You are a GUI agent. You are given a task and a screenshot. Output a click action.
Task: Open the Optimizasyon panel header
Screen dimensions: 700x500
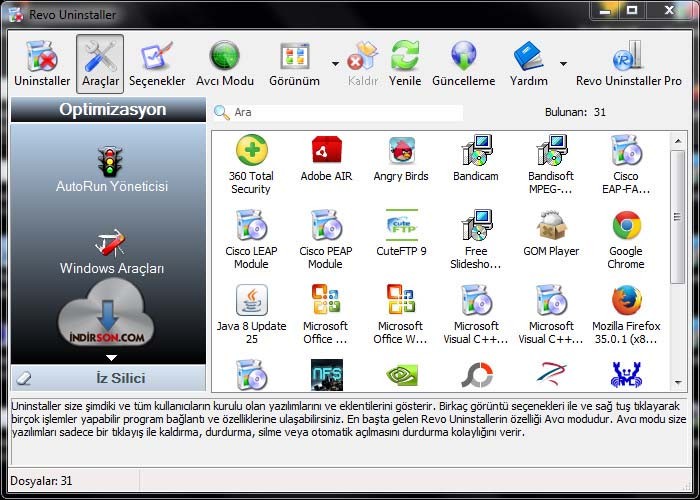coord(108,110)
